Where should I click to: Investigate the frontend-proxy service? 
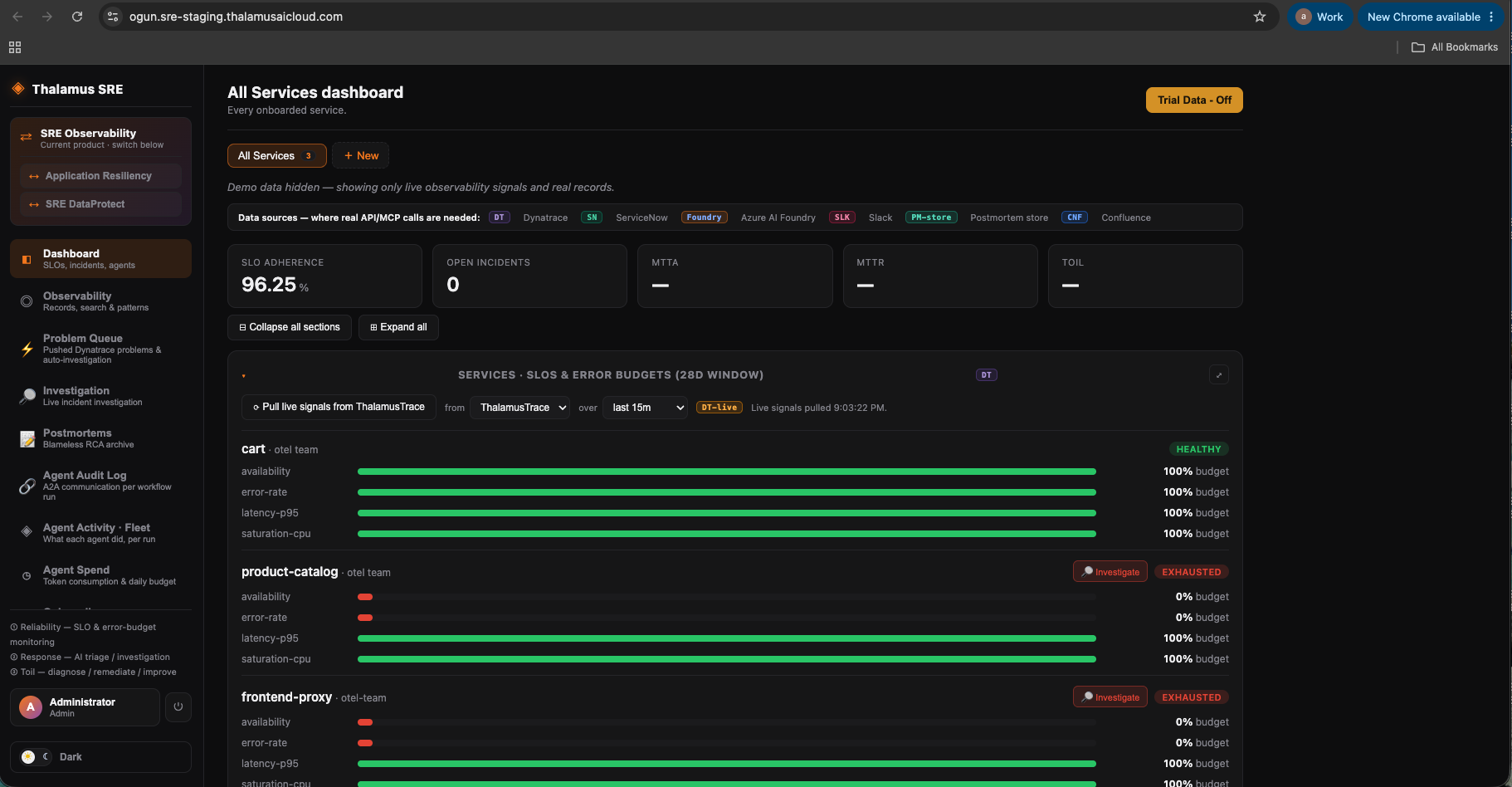1110,697
